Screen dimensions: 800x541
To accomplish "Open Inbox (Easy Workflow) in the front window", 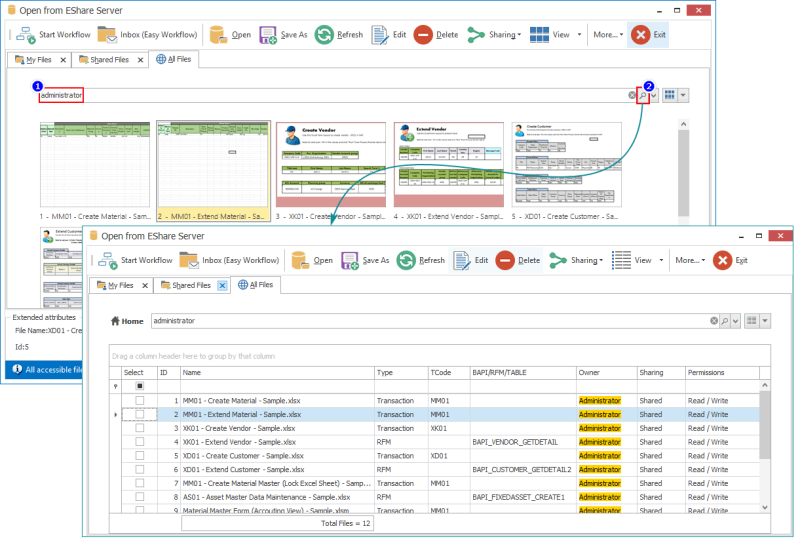I will (x=229, y=260).
